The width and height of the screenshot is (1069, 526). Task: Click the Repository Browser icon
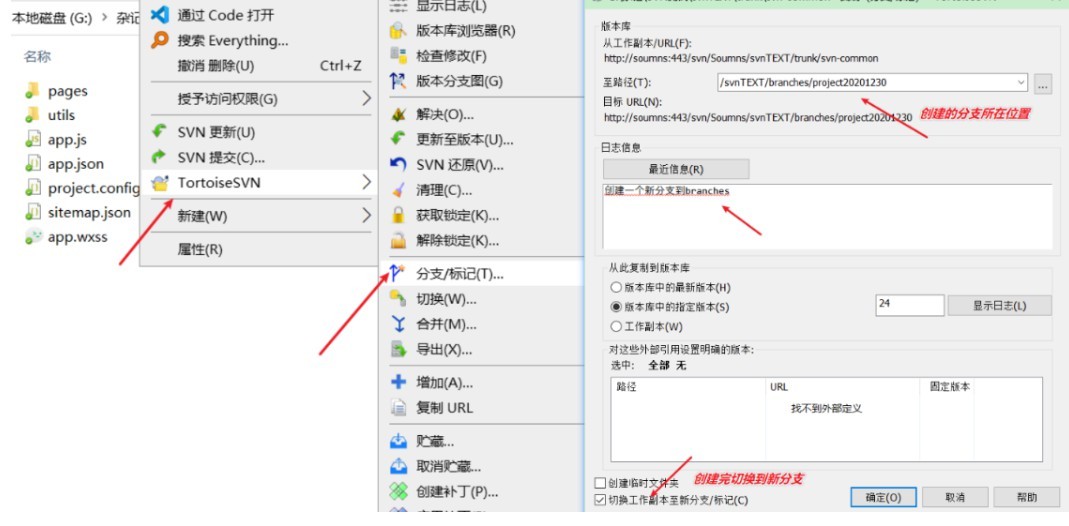click(x=397, y=31)
